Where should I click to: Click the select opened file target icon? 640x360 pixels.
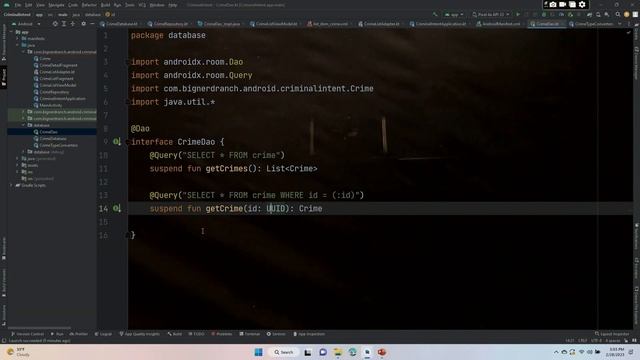[x=55, y=24]
